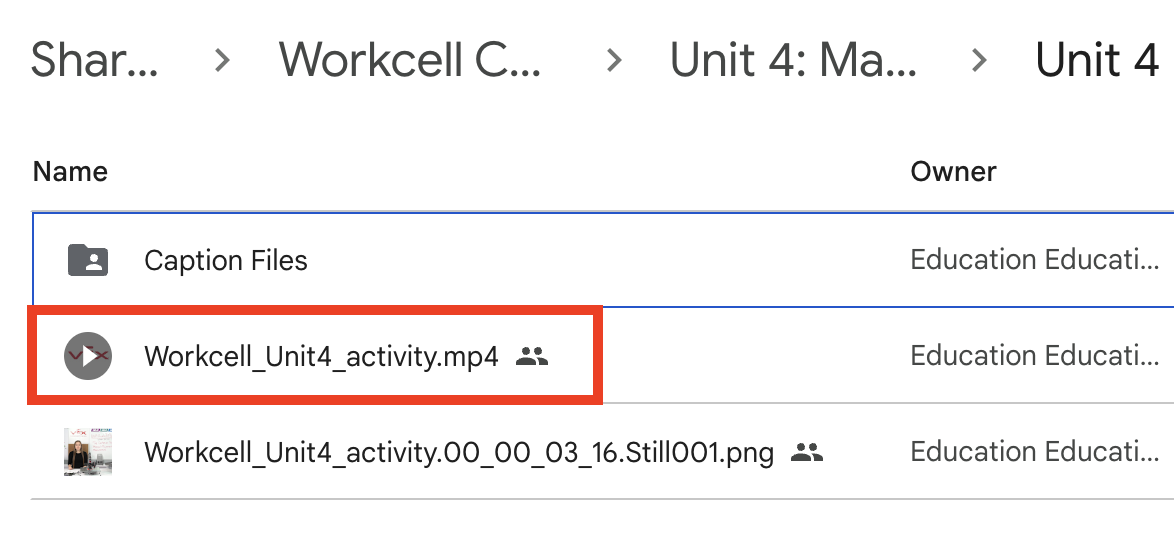Click the first breadcrumb chevron after Shar...
The width and height of the screenshot is (1174, 534).
(222, 61)
